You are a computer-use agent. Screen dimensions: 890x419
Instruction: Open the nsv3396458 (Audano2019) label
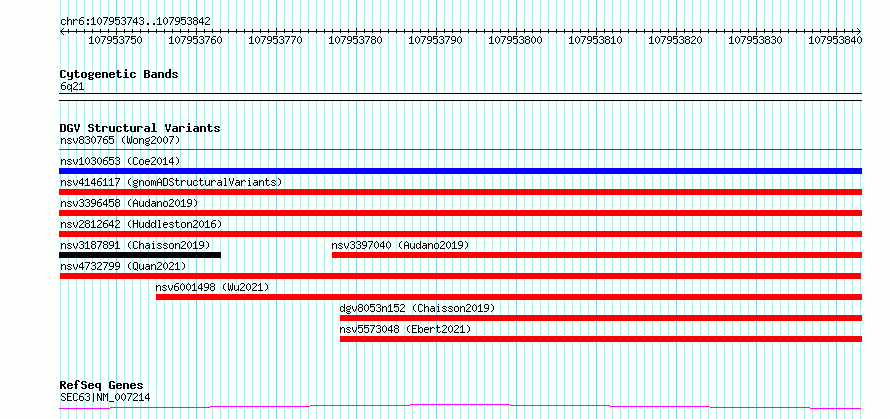[129, 203]
